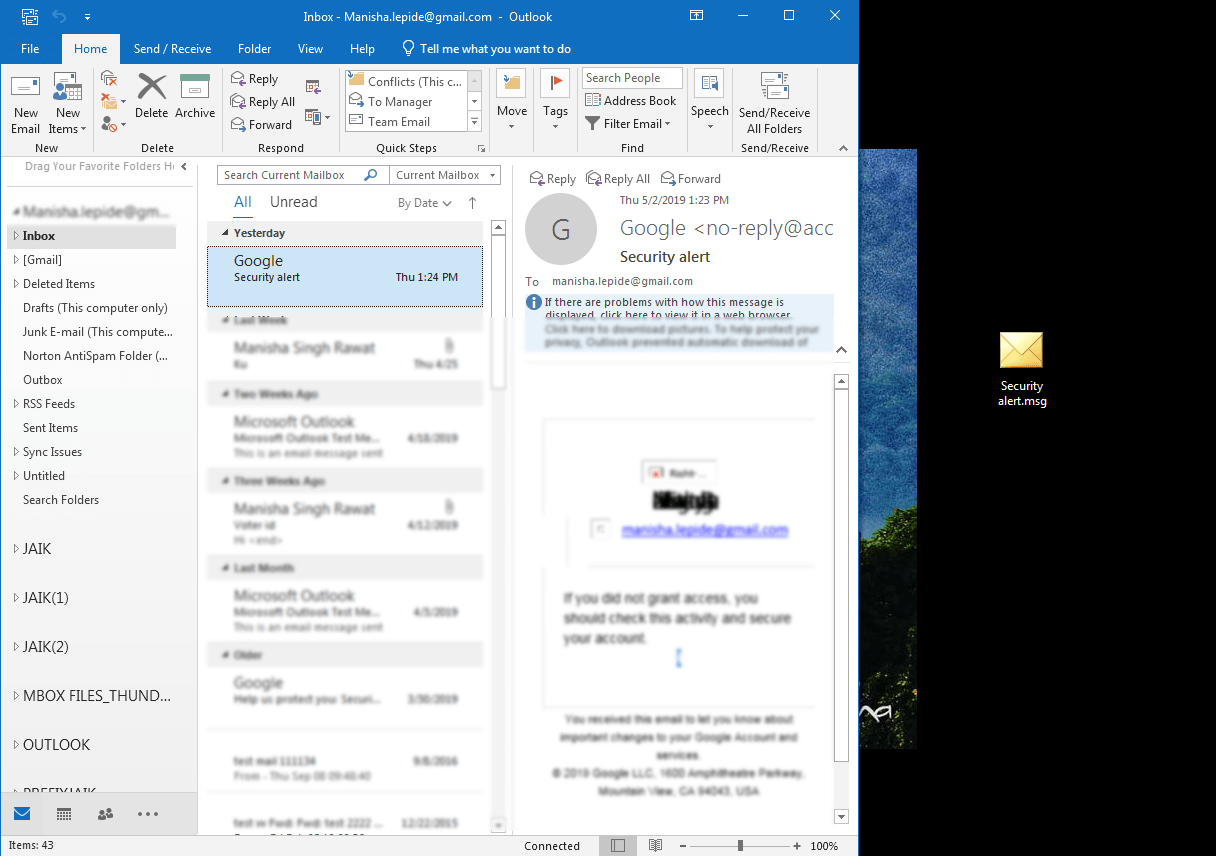Open the Move dropdown

(512, 102)
